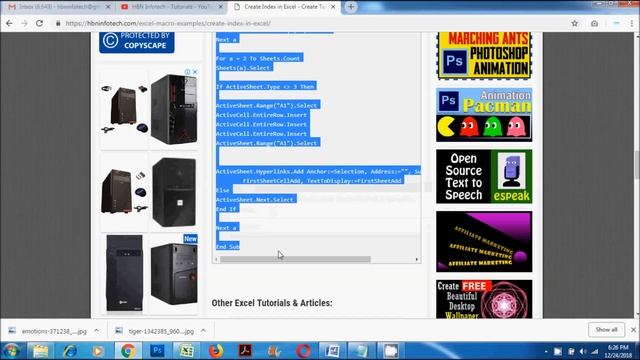Open the Free Beautiful Desktop Wallpaper banner
Image resolution: width=640 pixels, height=360 pixels.
[x=484, y=299]
